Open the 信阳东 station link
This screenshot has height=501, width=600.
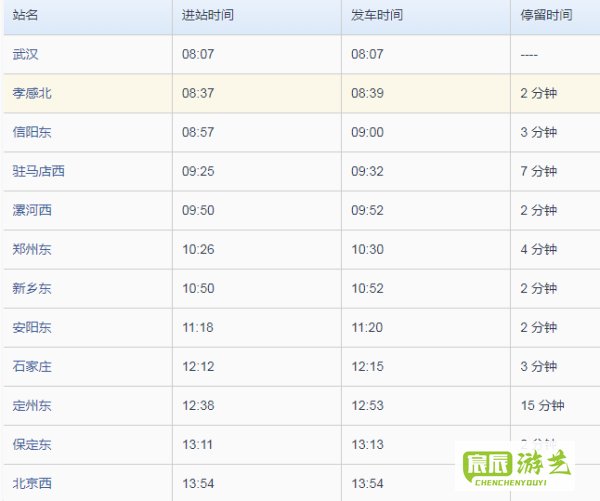tap(32, 132)
